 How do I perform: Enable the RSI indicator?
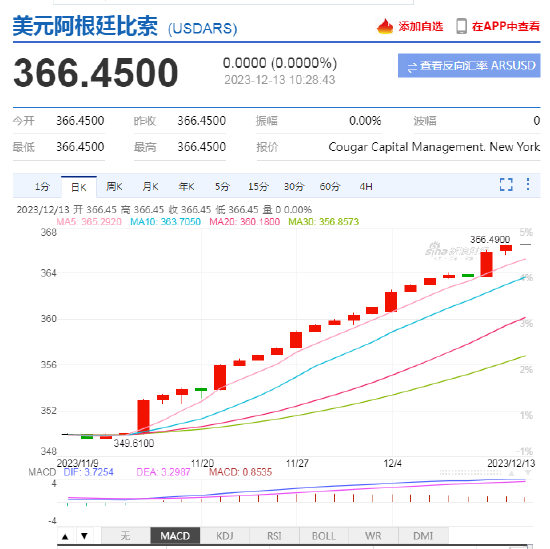point(274,536)
